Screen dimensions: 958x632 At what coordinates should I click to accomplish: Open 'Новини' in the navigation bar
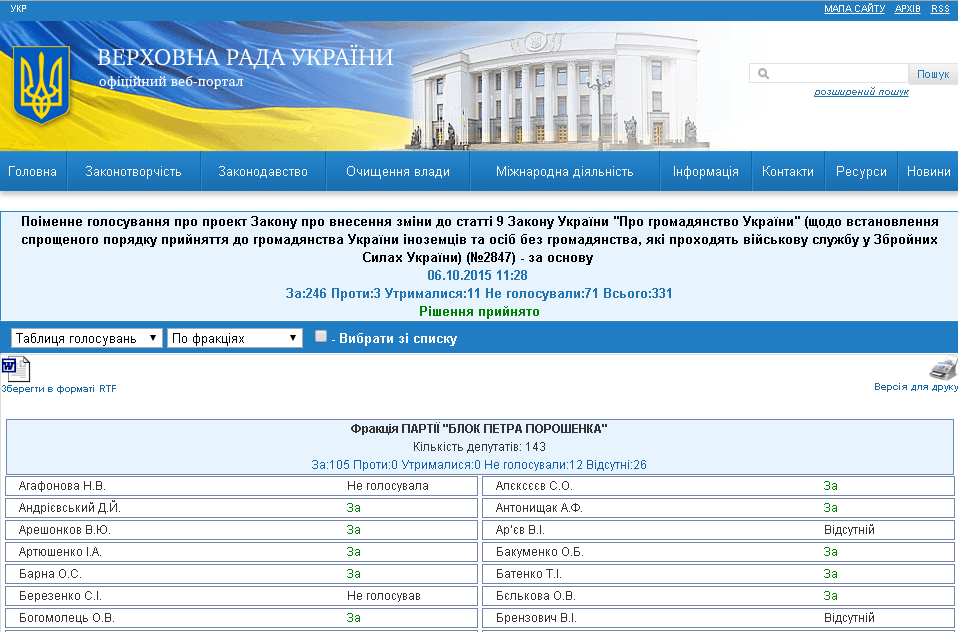(928, 171)
